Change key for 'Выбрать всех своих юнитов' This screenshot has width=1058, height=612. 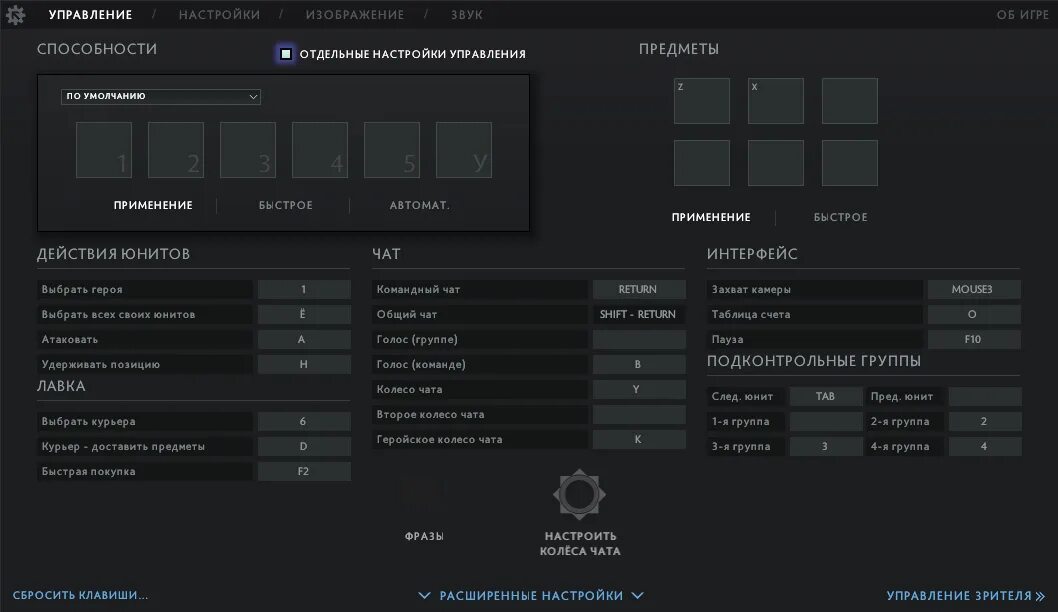[x=304, y=314]
